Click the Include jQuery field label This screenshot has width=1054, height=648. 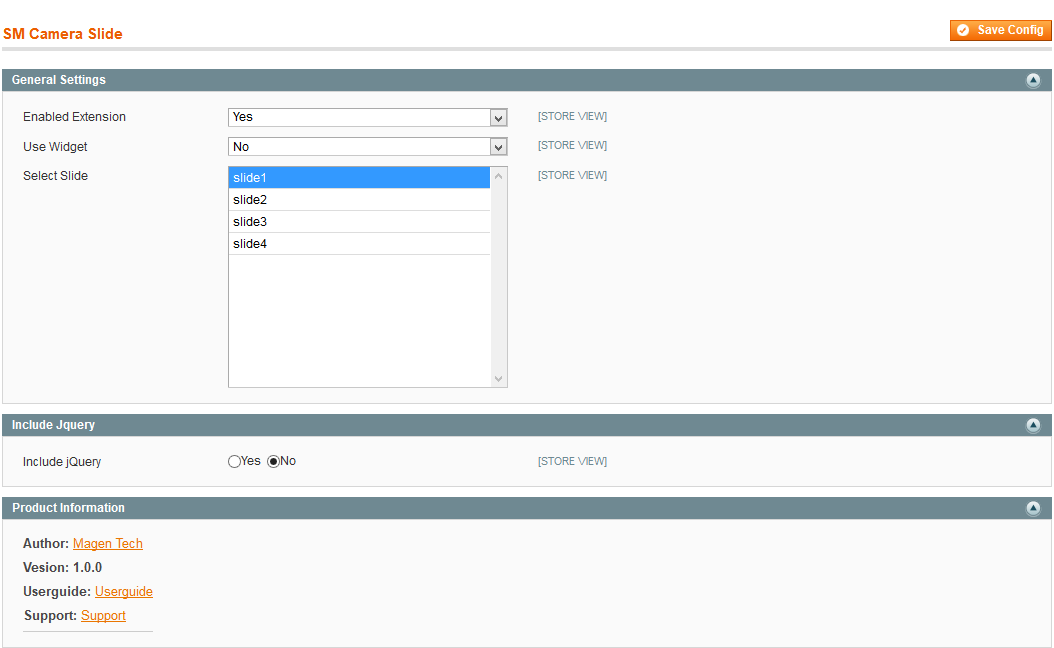tap(62, 462)
